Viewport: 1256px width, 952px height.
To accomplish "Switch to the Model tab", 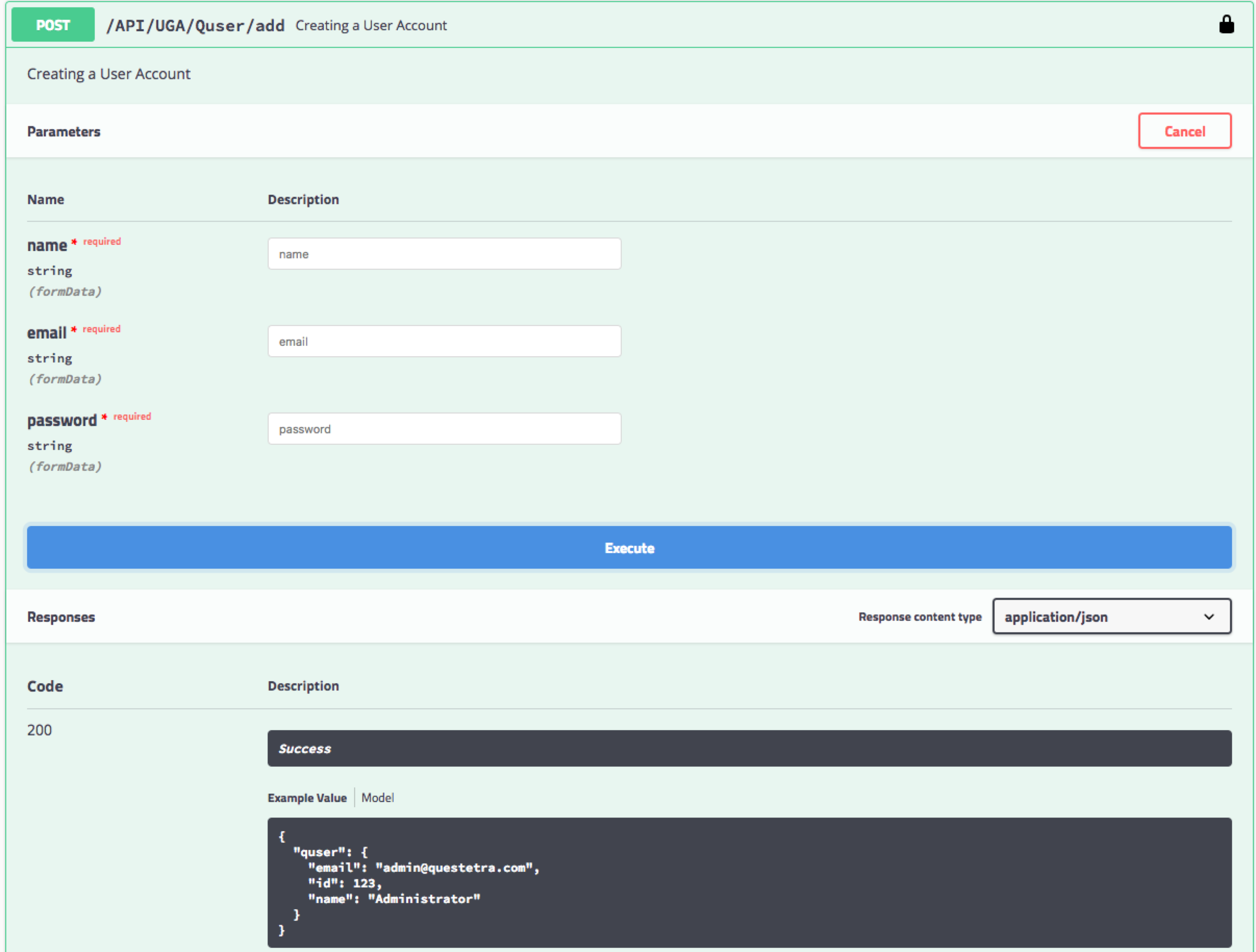I will click(x=378, y=797).
